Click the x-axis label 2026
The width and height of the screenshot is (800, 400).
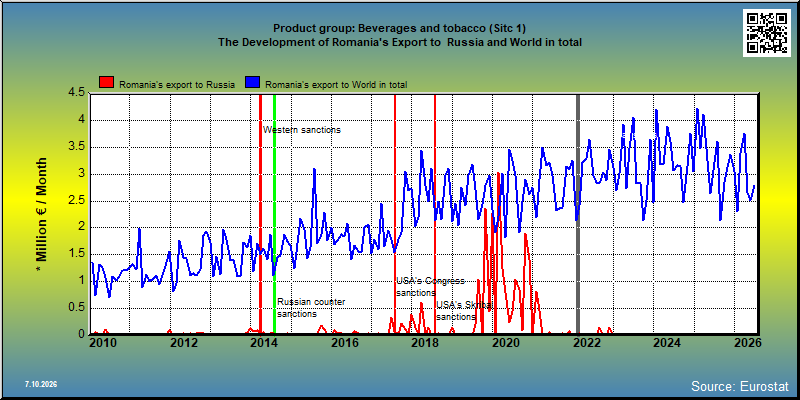click(747, 342)
